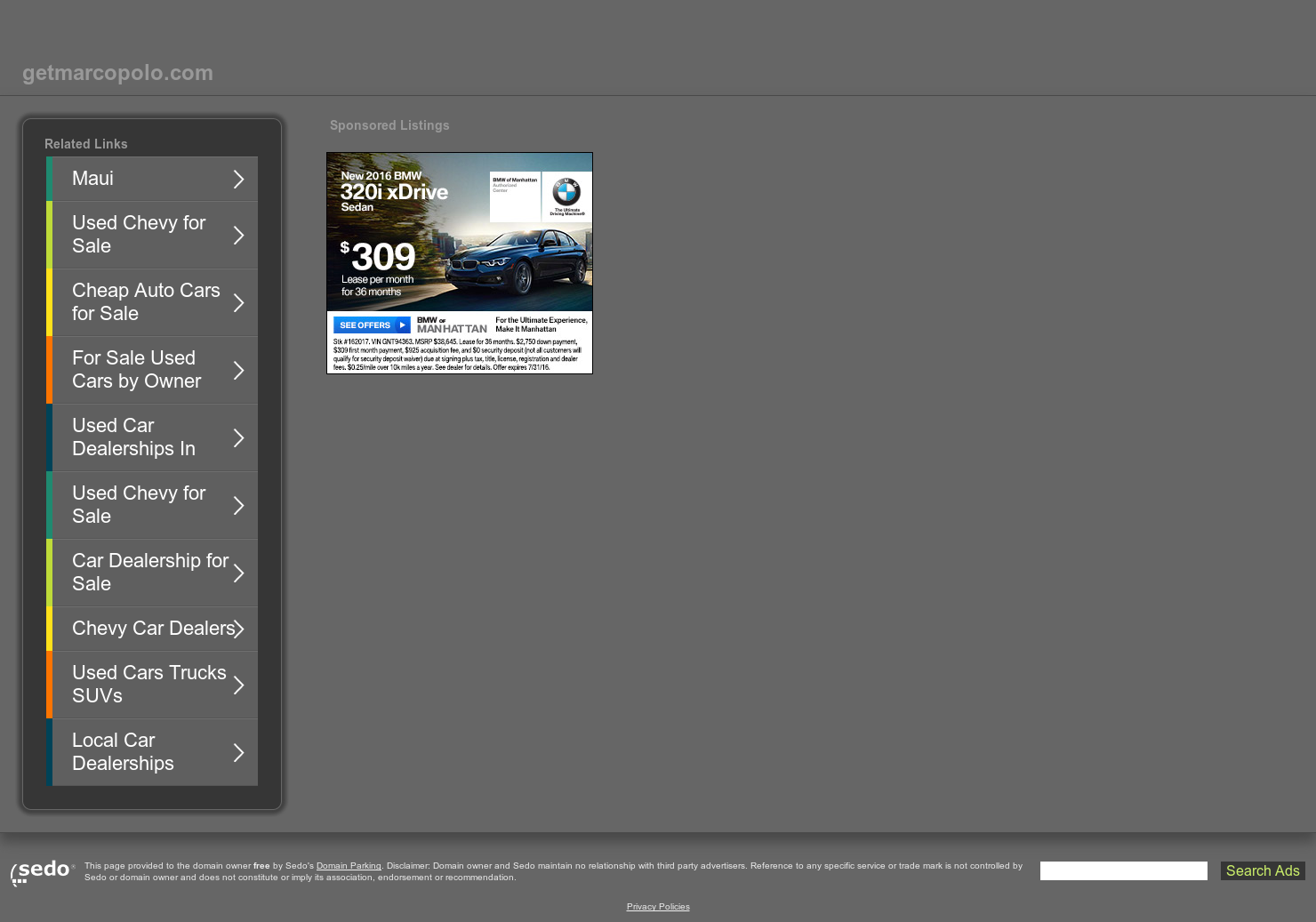Click the chevron beside Chevy Car Dealers
Image resolution: width=1316 pixels, height=922 pixels.
(238, 629)
